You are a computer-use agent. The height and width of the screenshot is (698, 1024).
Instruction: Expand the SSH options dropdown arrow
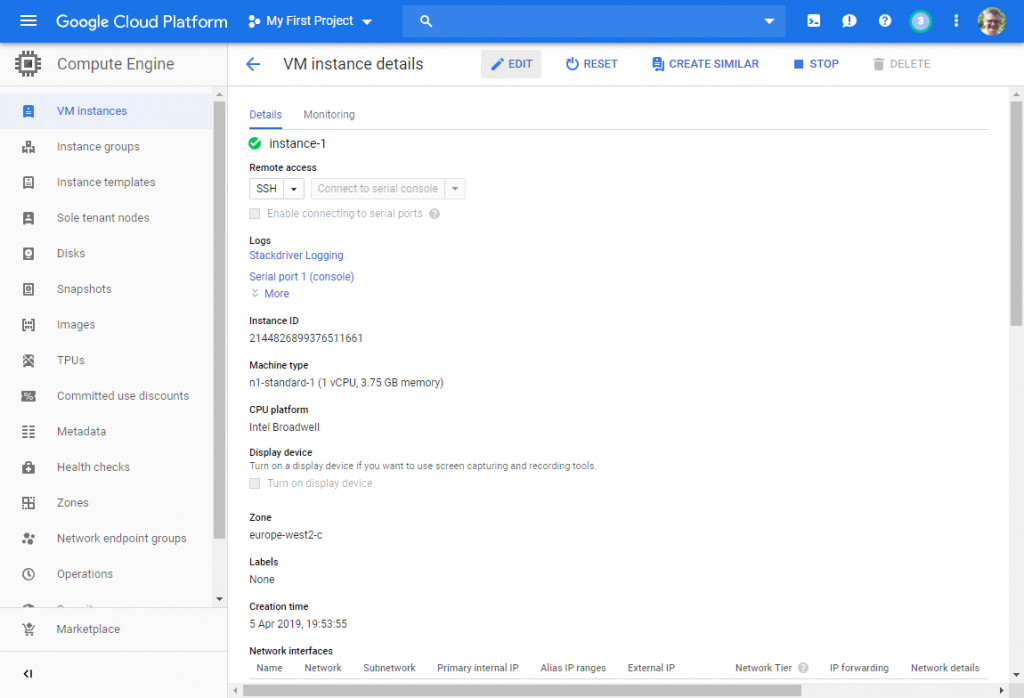point(294,189)
